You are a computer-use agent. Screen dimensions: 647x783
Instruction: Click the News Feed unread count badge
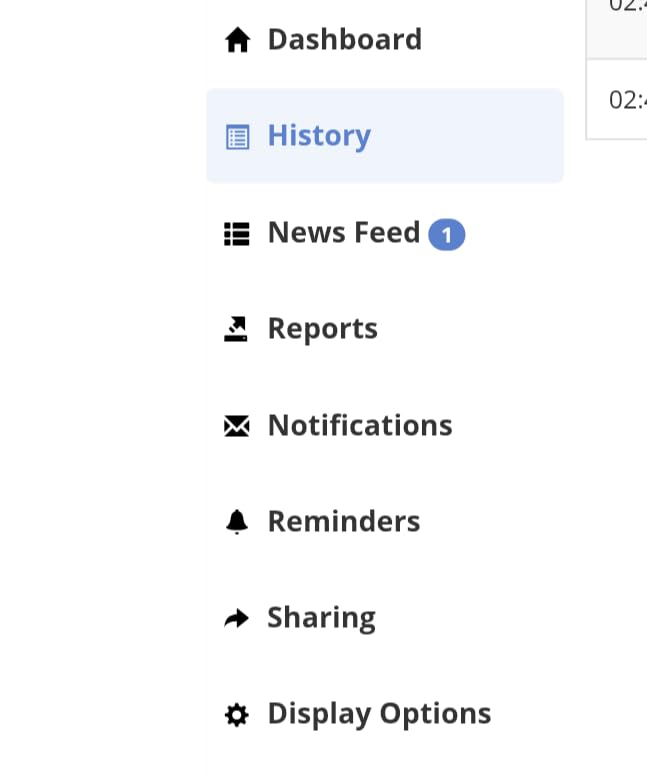[447, 234]
